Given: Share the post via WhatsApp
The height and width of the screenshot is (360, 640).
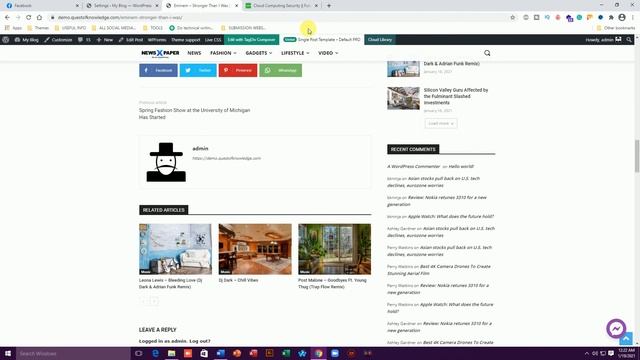Looking at the screenshot, I should point(281,70).
